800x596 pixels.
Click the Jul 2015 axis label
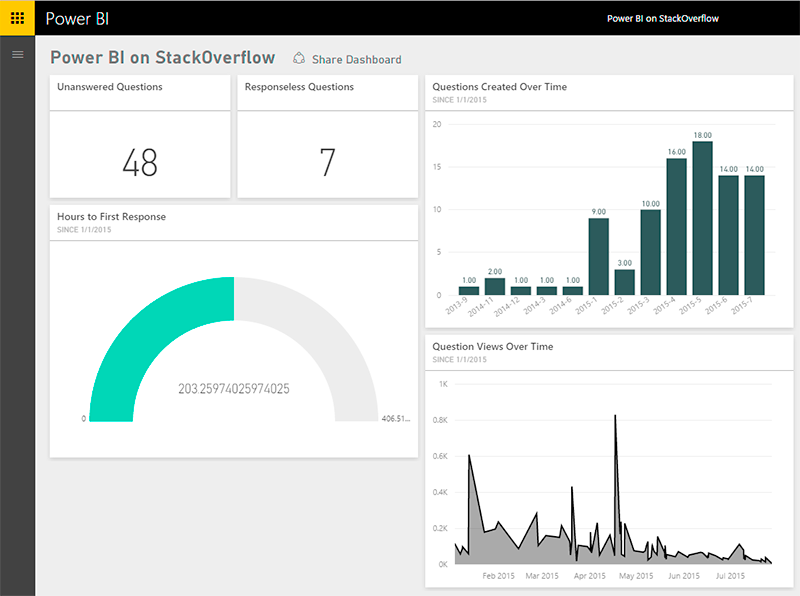coord(730,576)
